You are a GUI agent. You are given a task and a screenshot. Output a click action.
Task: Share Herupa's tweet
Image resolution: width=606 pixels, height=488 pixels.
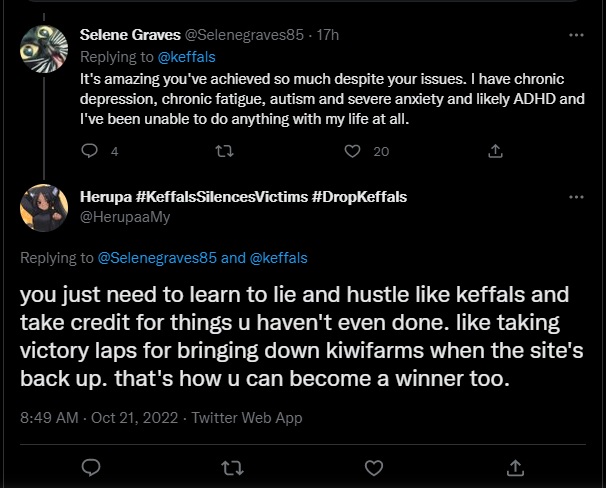(x=516, y=467)
